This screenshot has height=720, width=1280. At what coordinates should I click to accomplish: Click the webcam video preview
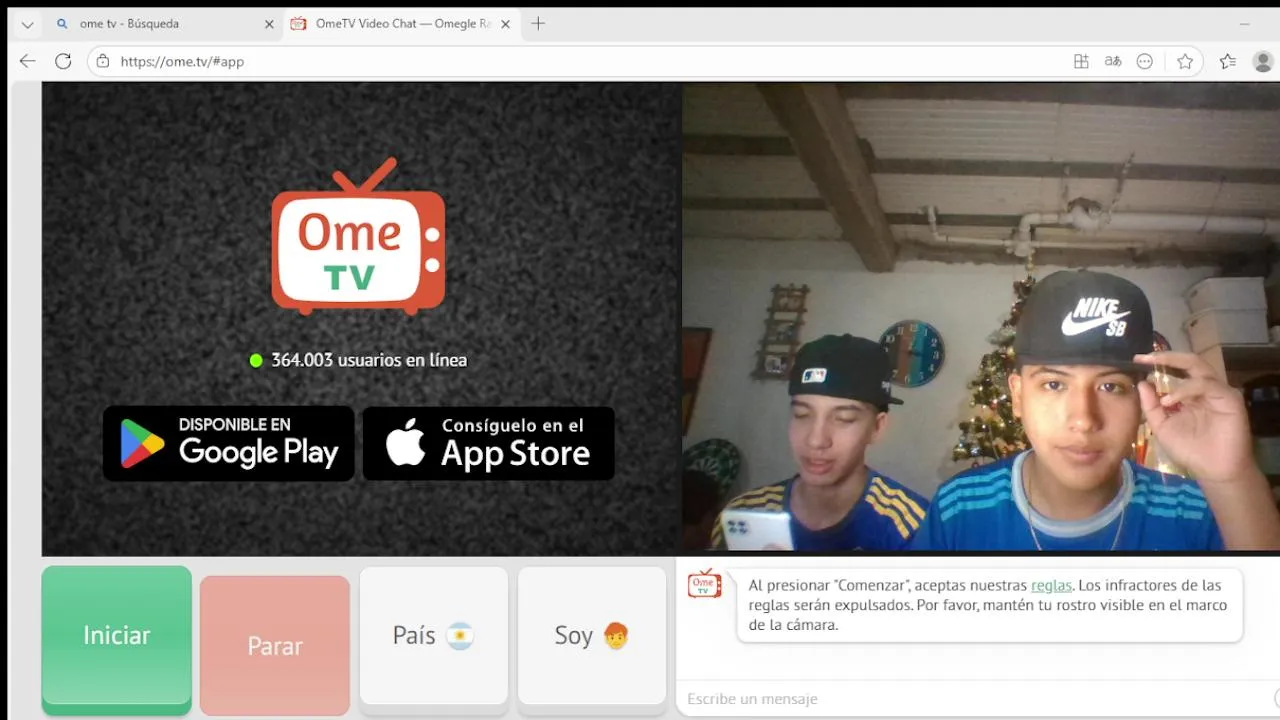(981, 317)
